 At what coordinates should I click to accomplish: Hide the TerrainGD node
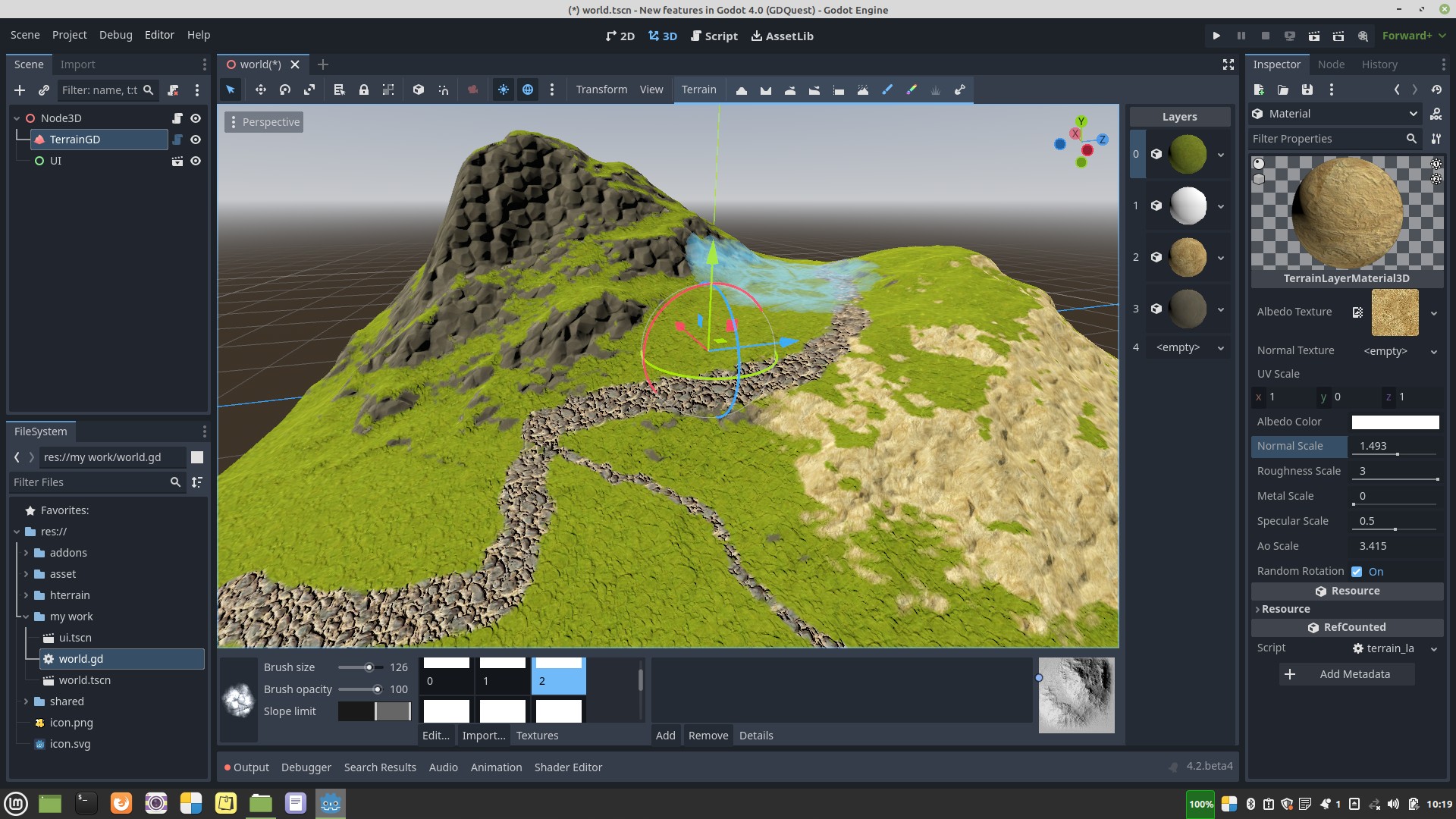(x=196, y=140)
